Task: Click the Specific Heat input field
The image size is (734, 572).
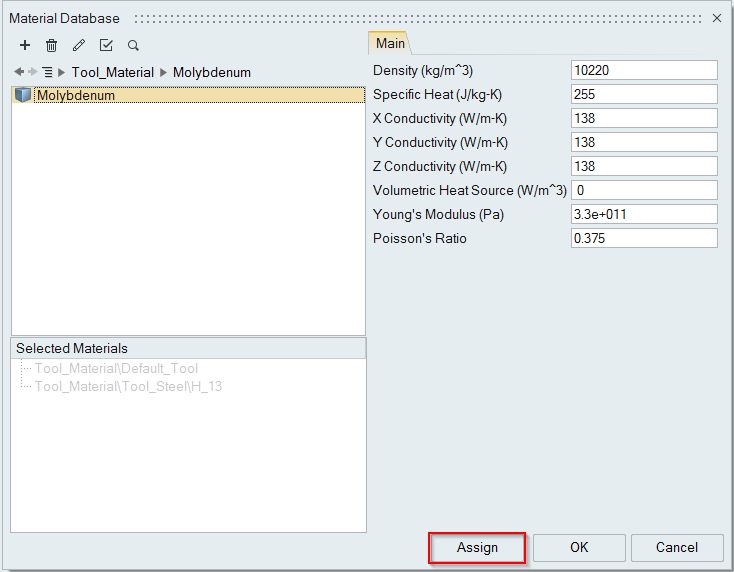Action: 644,94
